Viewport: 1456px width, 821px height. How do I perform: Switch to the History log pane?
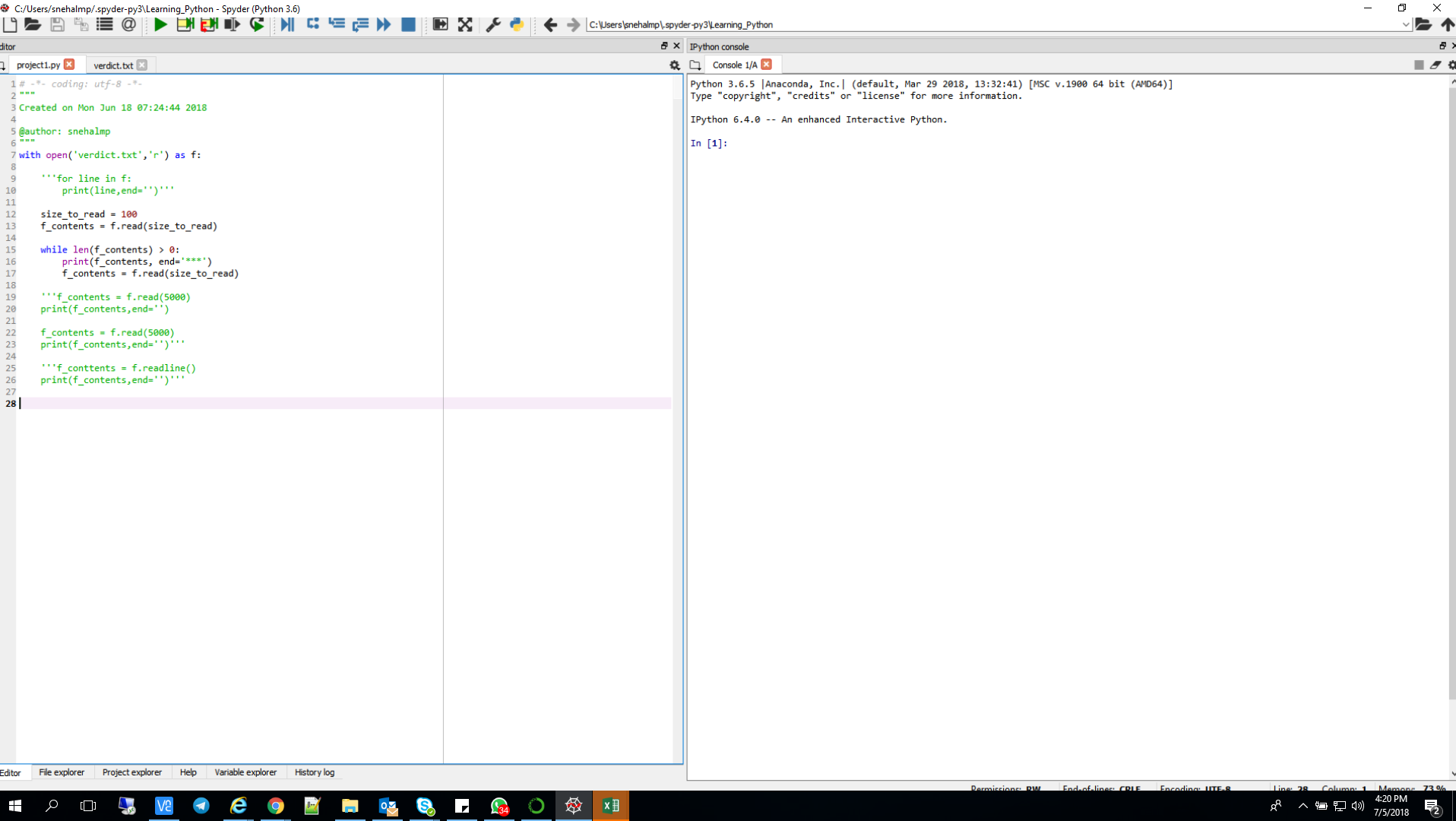[314, 772]
